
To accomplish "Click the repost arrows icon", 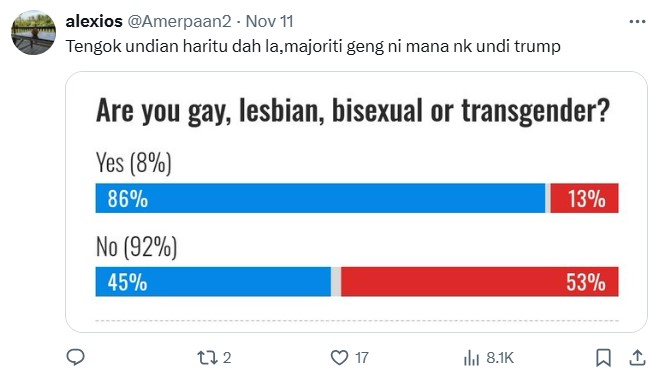I will click(208, 358).
